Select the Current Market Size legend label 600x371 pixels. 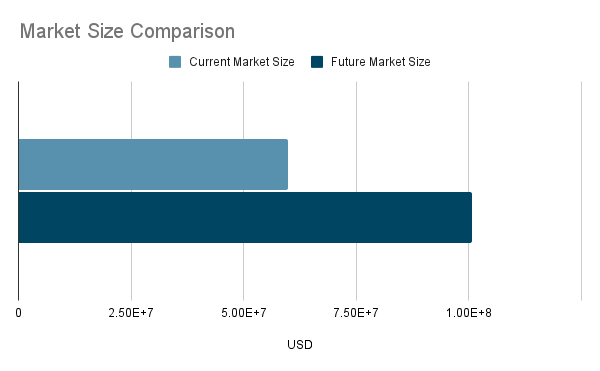(242, 62)
